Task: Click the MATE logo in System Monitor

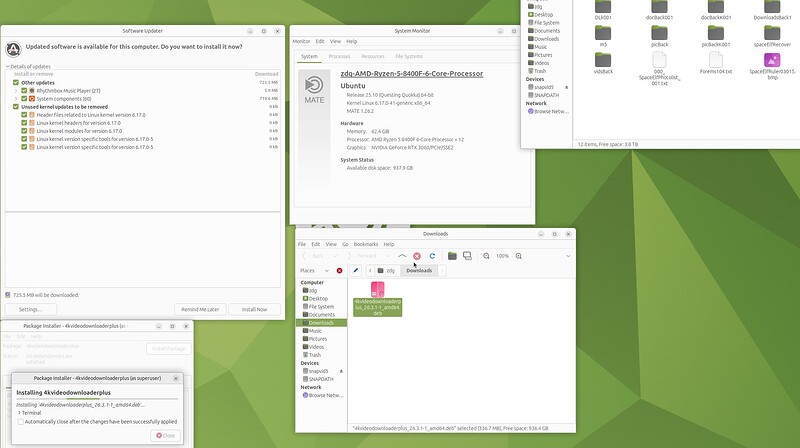Action: pyautogui.click(x=314, y=90)
